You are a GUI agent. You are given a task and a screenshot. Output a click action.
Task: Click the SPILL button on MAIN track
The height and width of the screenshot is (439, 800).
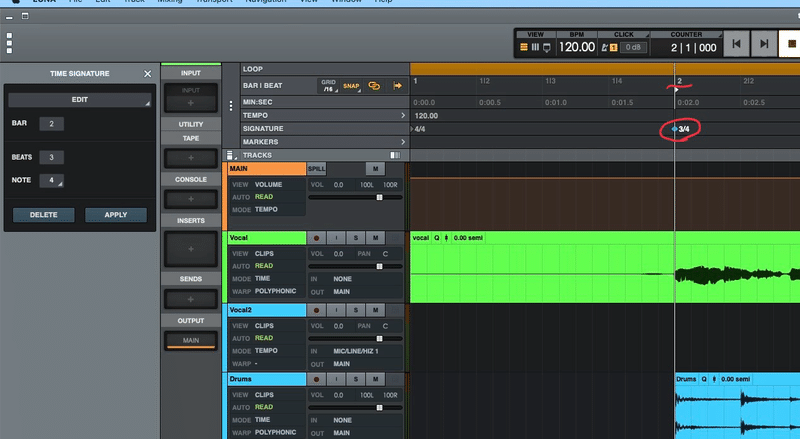(316, 169)
